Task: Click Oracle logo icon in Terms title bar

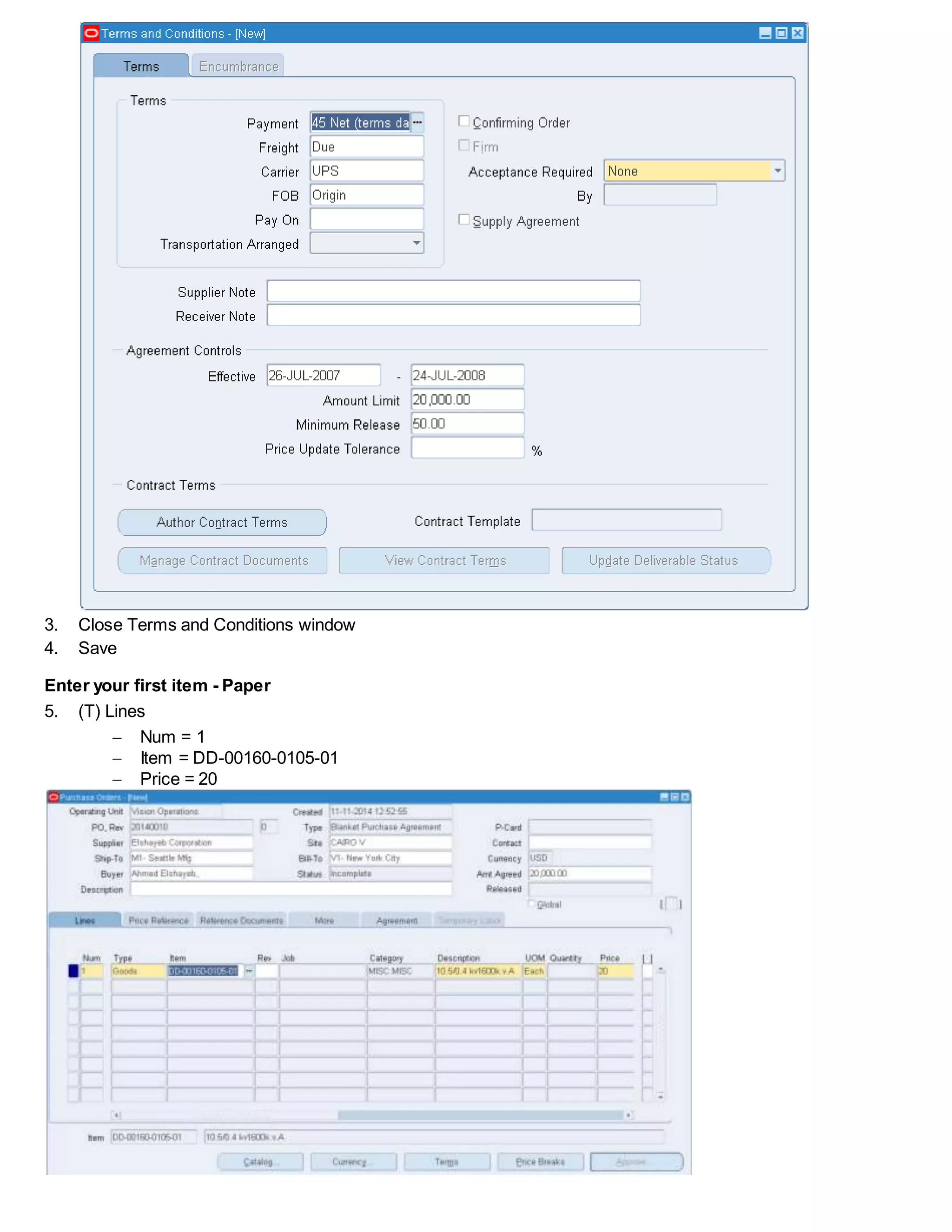Action: [92, 33]
